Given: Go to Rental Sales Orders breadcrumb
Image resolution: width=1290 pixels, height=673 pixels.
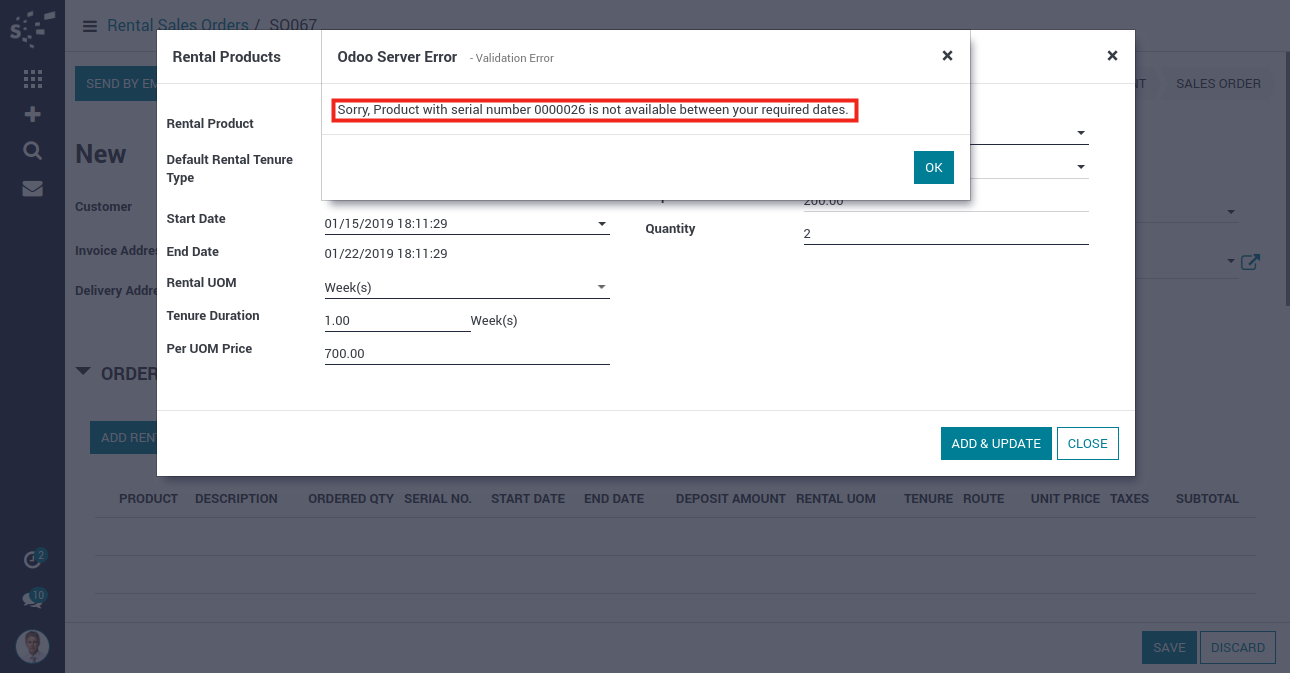Looking at the screenshot, I should coord(178,25).
